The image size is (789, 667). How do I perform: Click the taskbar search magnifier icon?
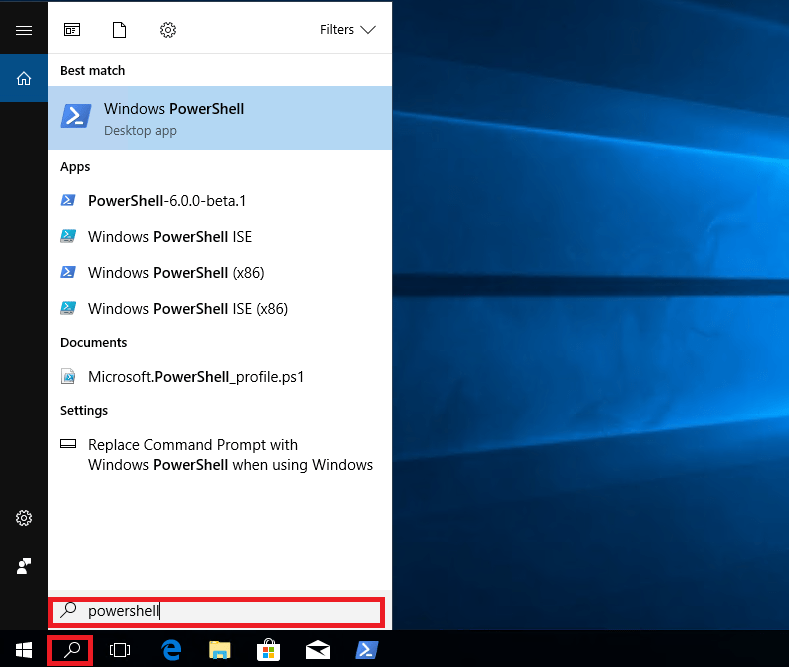(71, 650)
